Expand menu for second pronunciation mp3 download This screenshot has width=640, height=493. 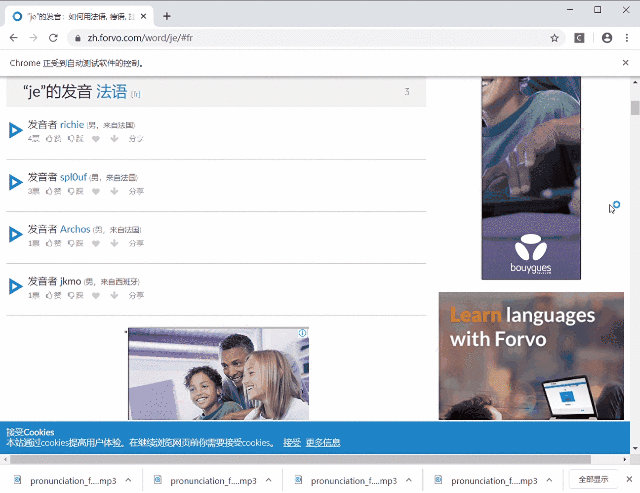[267, 481]
